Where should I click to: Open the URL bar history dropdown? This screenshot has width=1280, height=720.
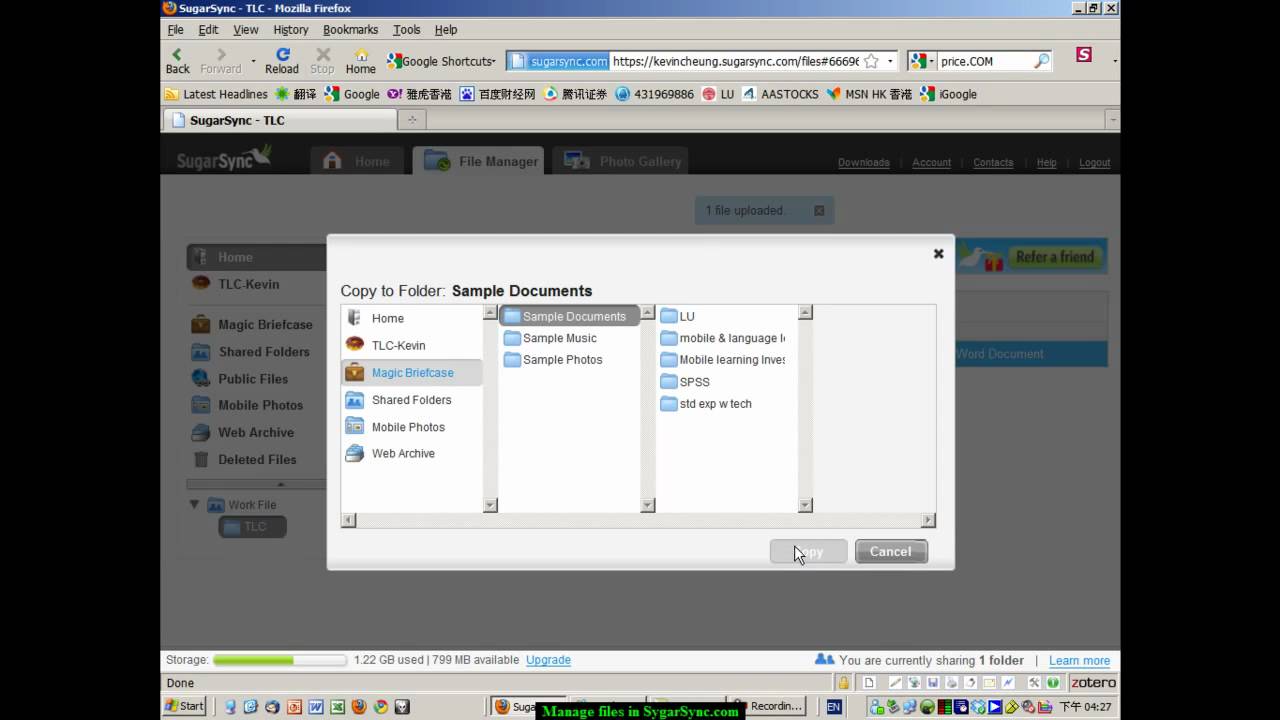click(x=890, y=61)
